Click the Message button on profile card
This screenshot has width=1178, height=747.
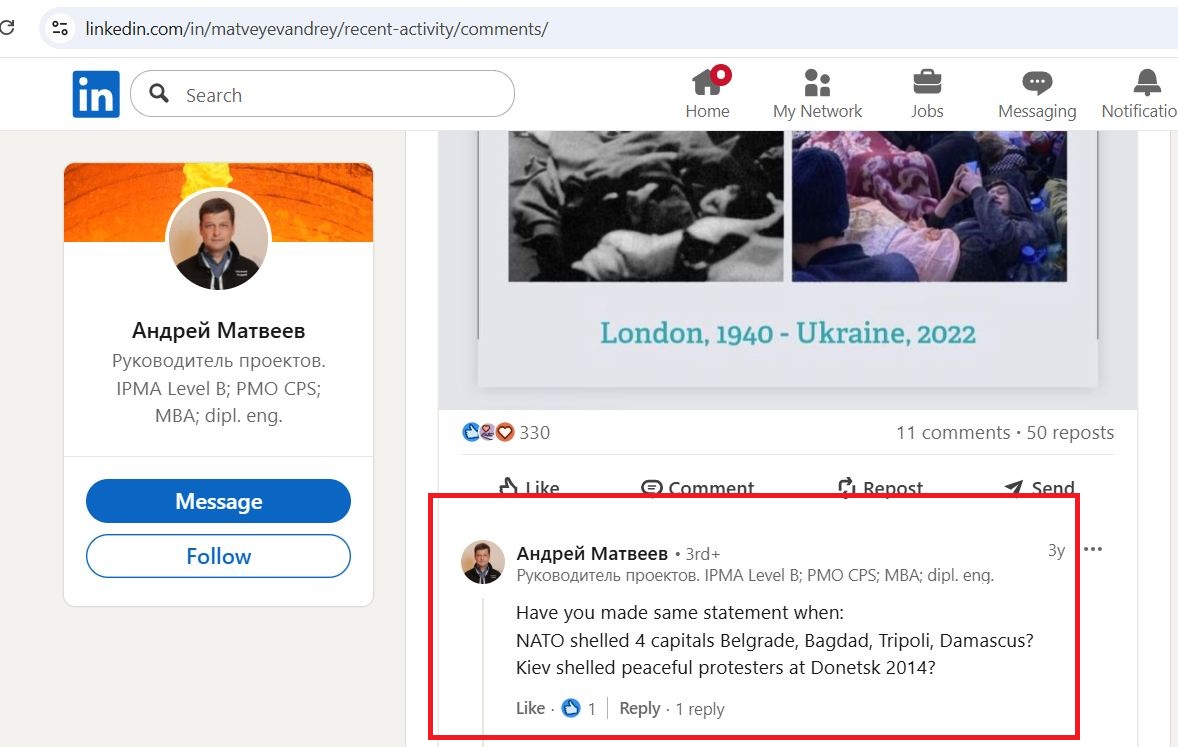pyautogui.click(x=218, y=501)
